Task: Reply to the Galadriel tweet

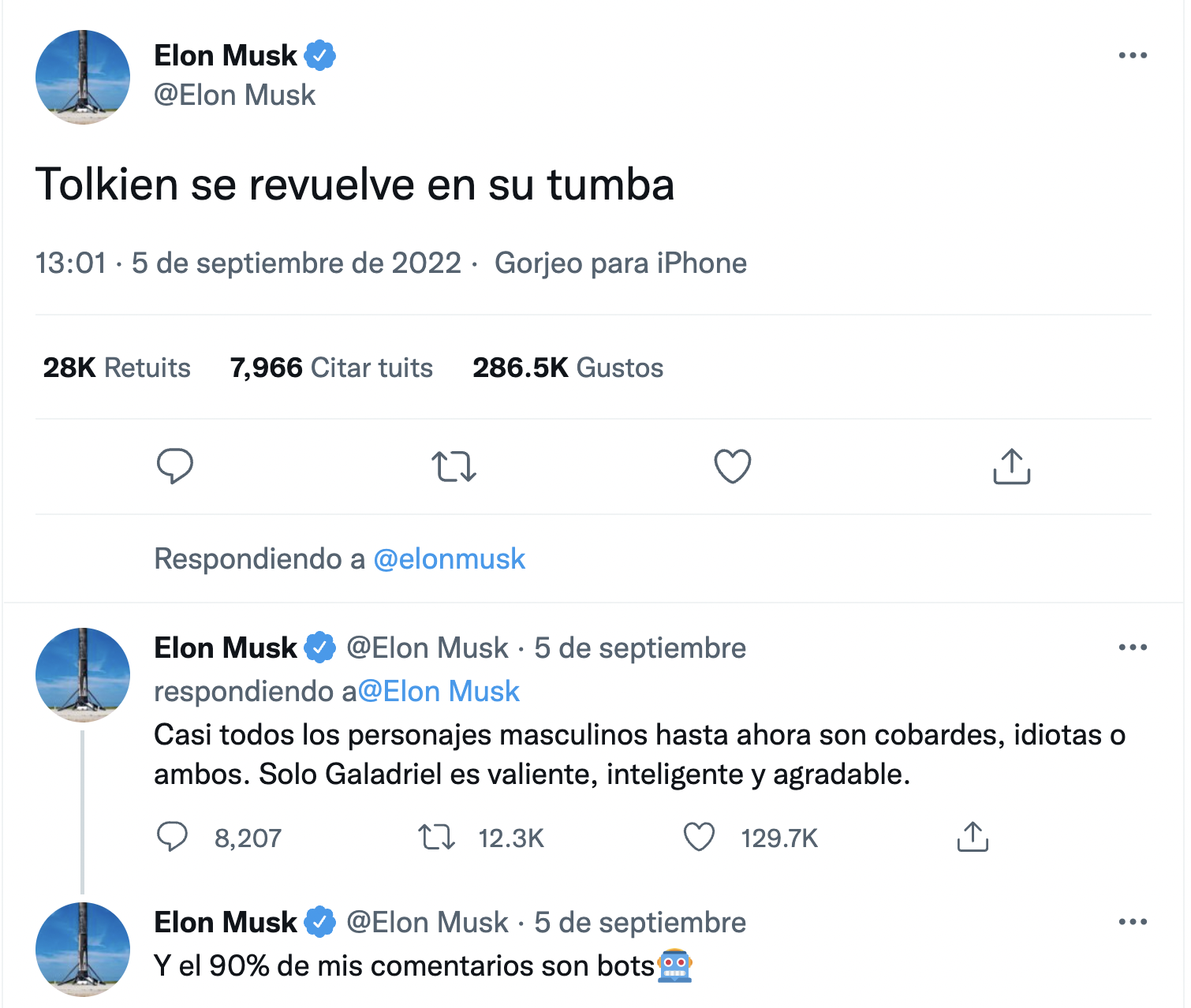Action: point(172,837)
